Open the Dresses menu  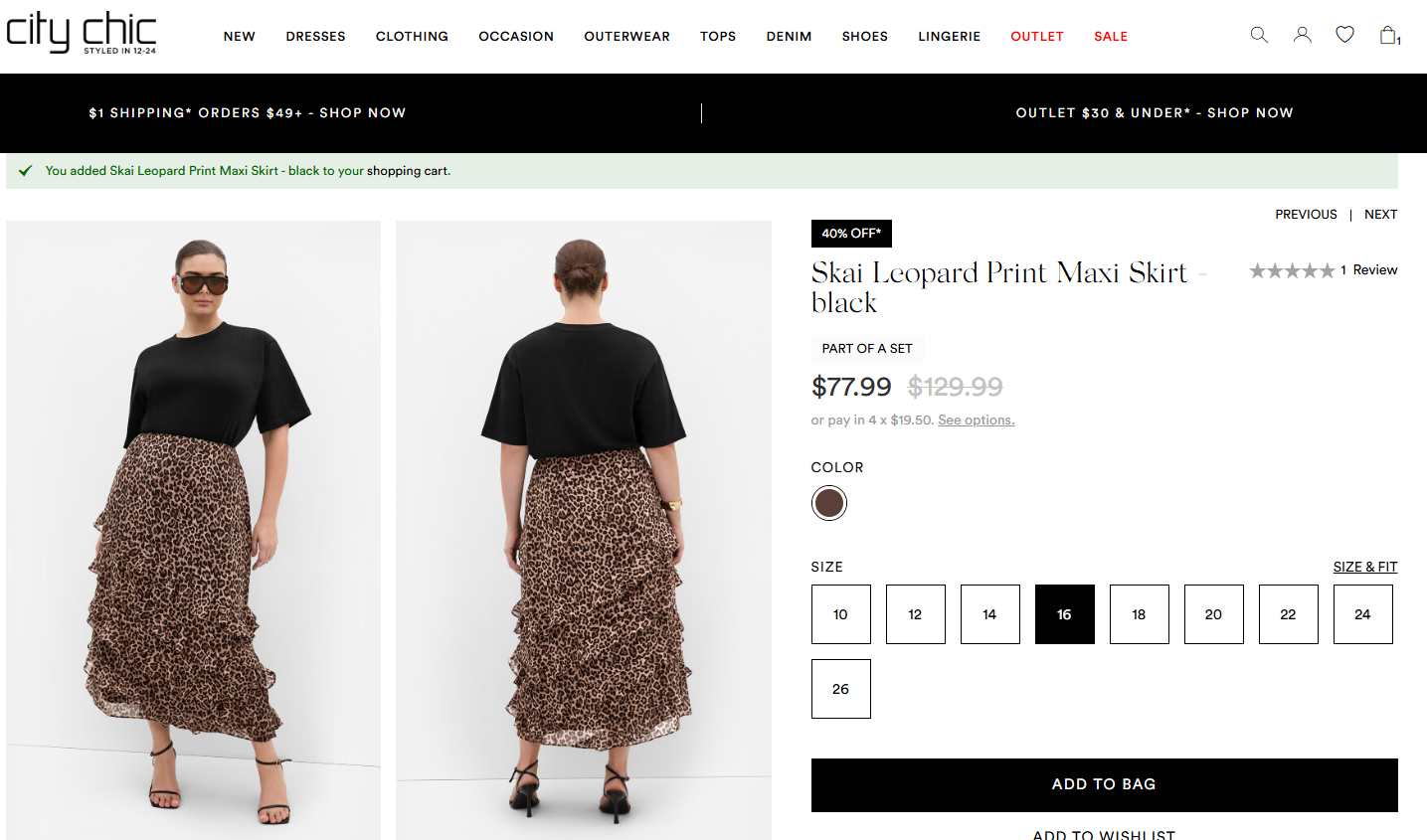click(x=315, y=37)
